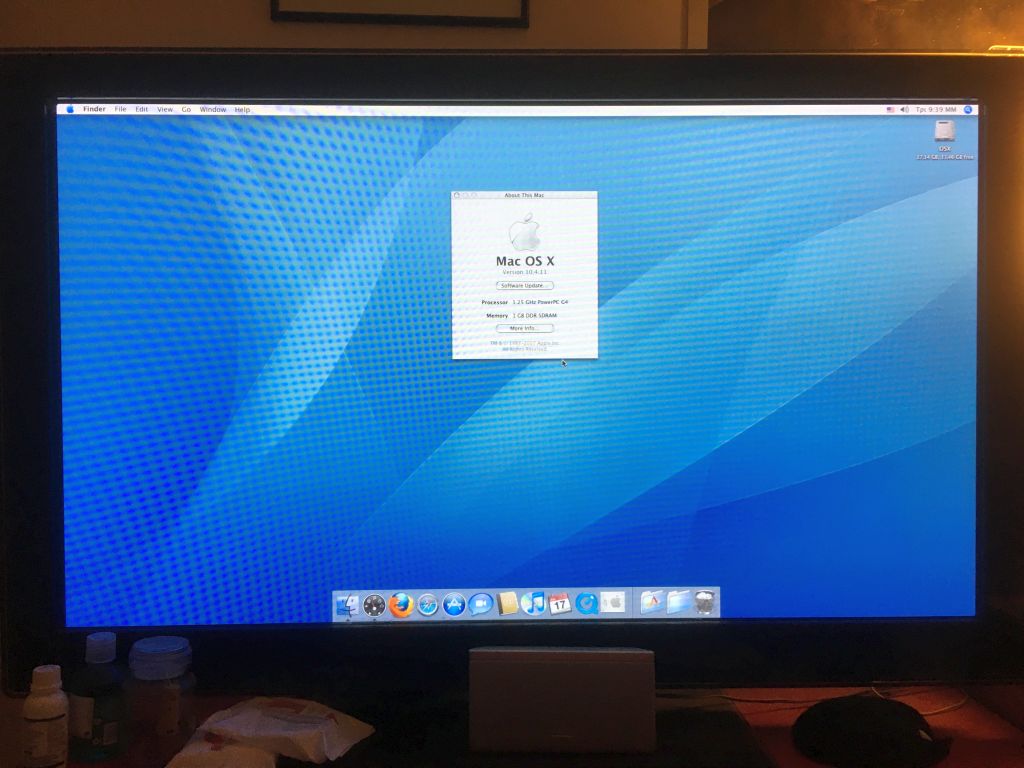Open the View menu

[x=165, y=110]
